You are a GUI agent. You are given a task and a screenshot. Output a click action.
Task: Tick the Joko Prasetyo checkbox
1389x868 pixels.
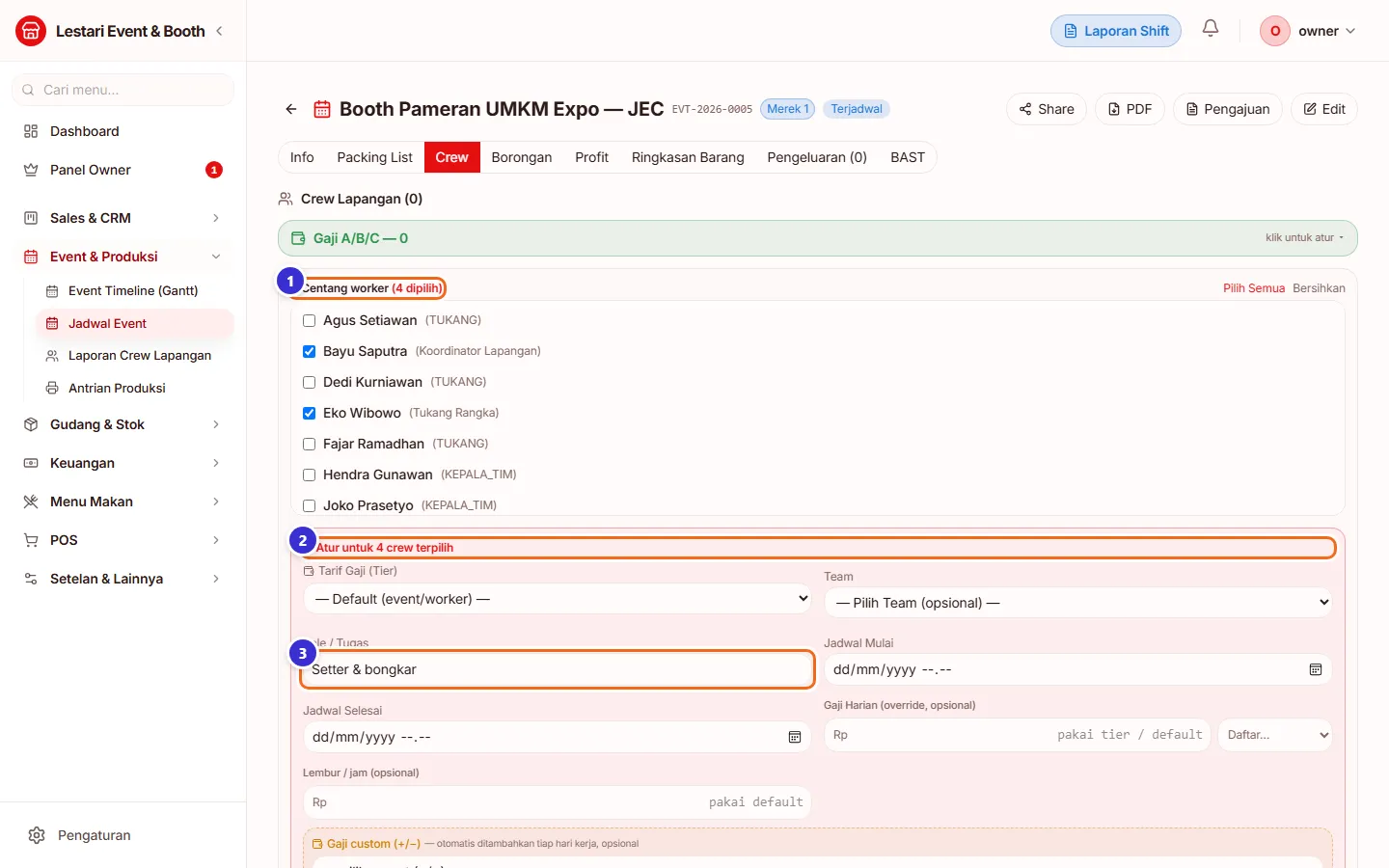pos(309,505)
